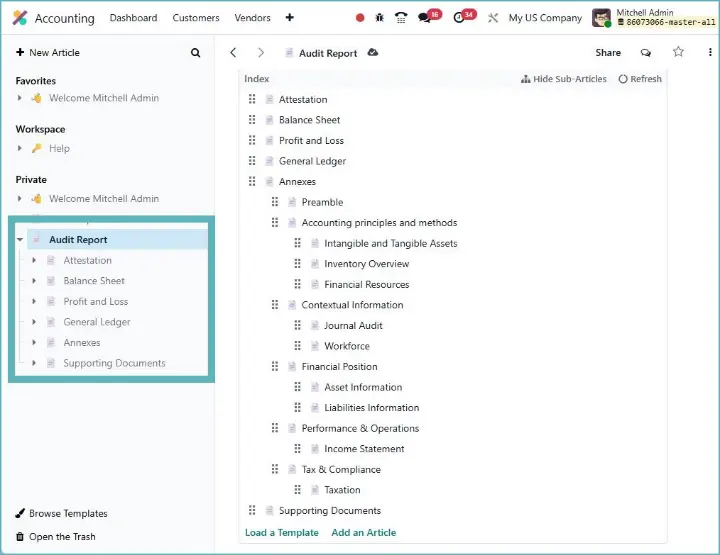Screen dimensions: 720x555
Task: Click the cloud saved icon
Action: (373, 52)
